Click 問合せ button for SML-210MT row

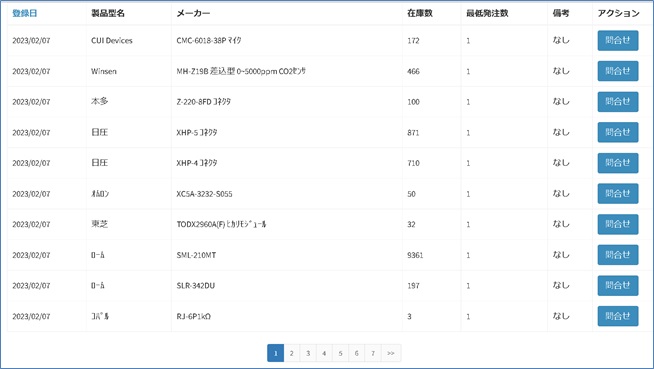pos(618,255)
